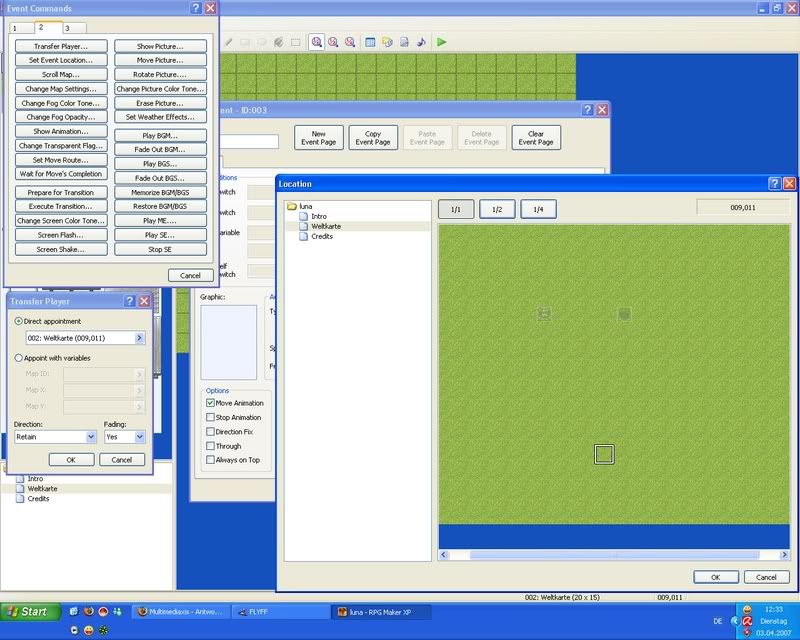Click the 1/2 zoom button in Location

pos(497,209)
